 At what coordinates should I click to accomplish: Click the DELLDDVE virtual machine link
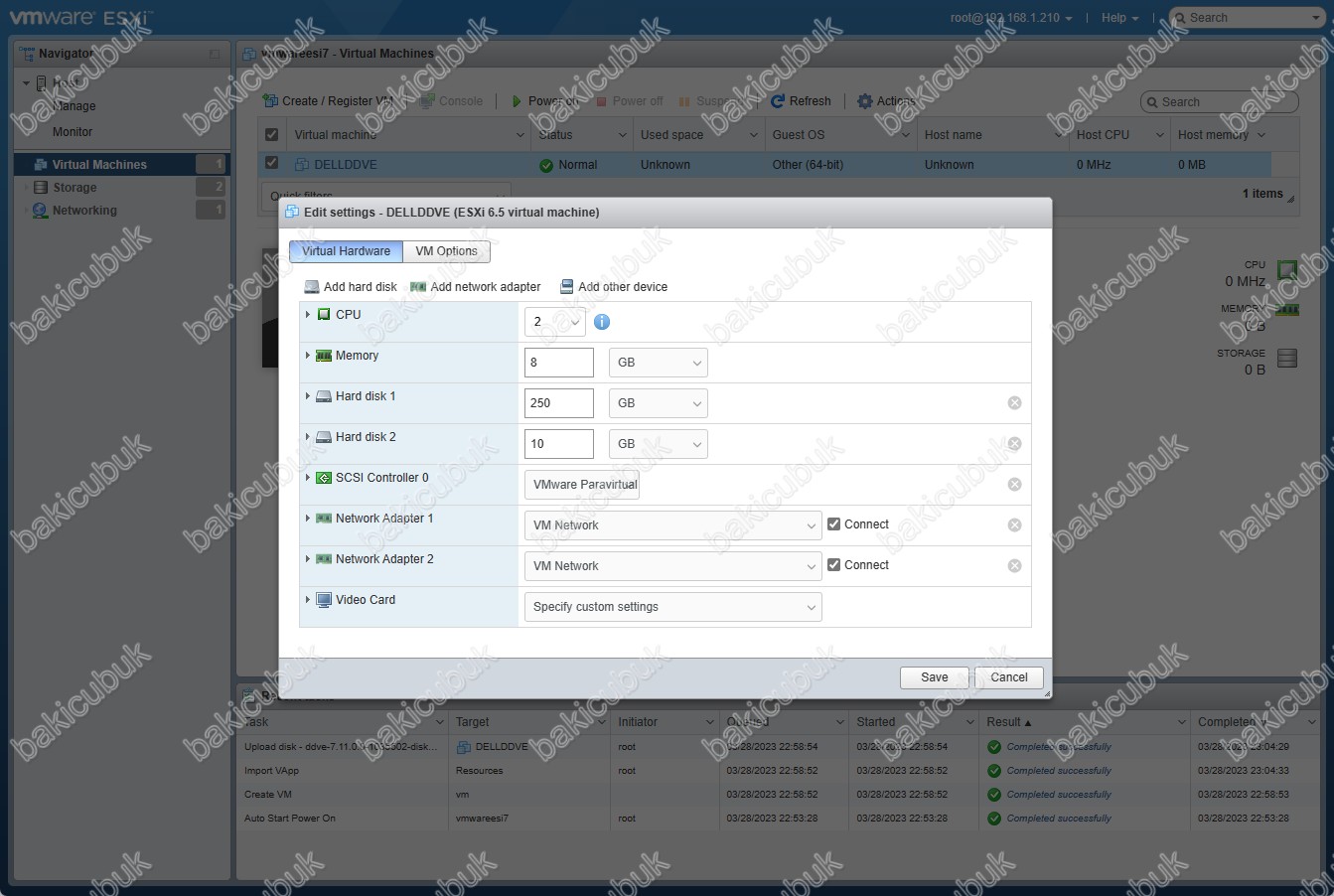coord(346,165)
